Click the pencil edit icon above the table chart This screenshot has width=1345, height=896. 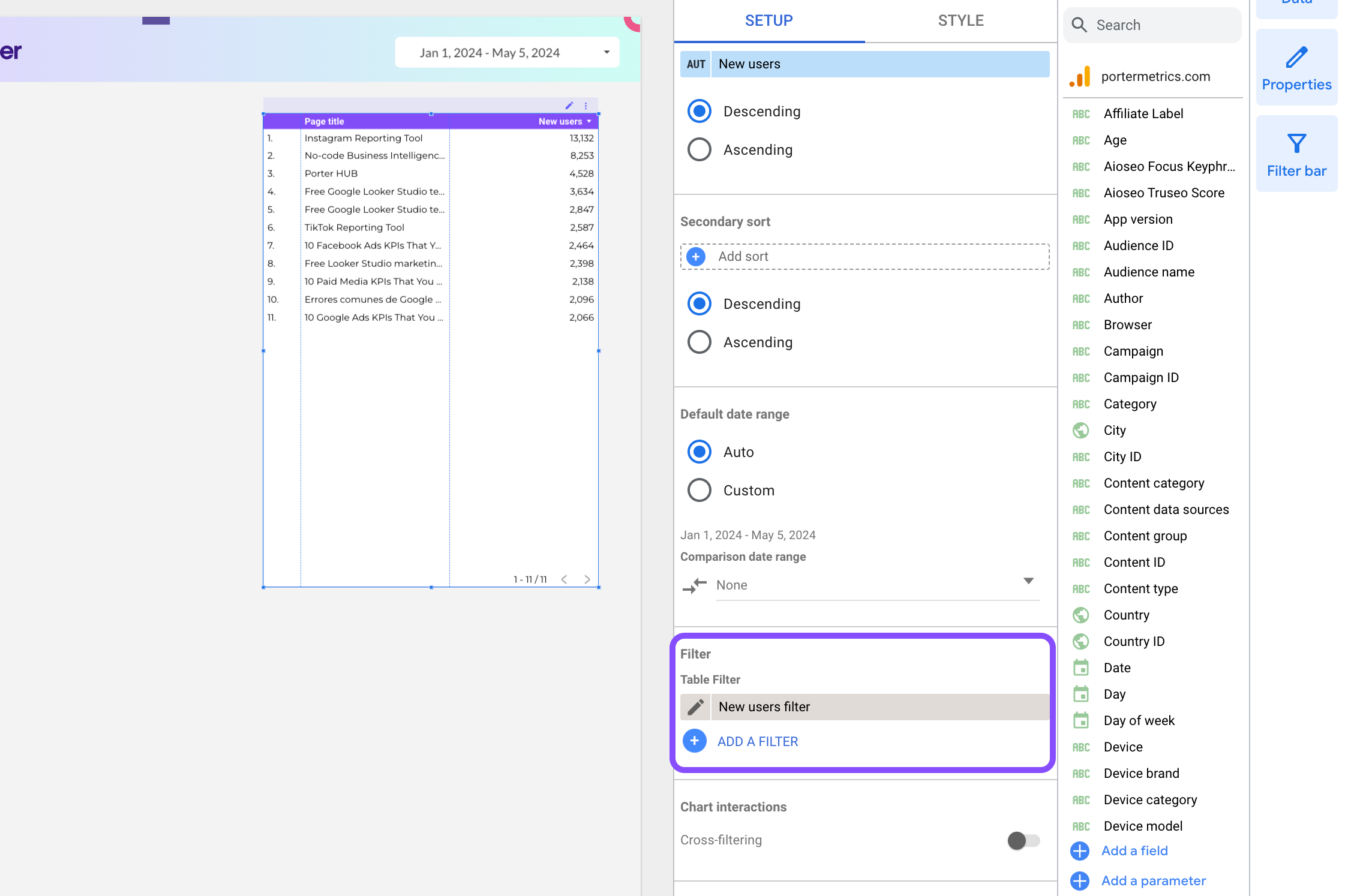[x=569, y=106]
